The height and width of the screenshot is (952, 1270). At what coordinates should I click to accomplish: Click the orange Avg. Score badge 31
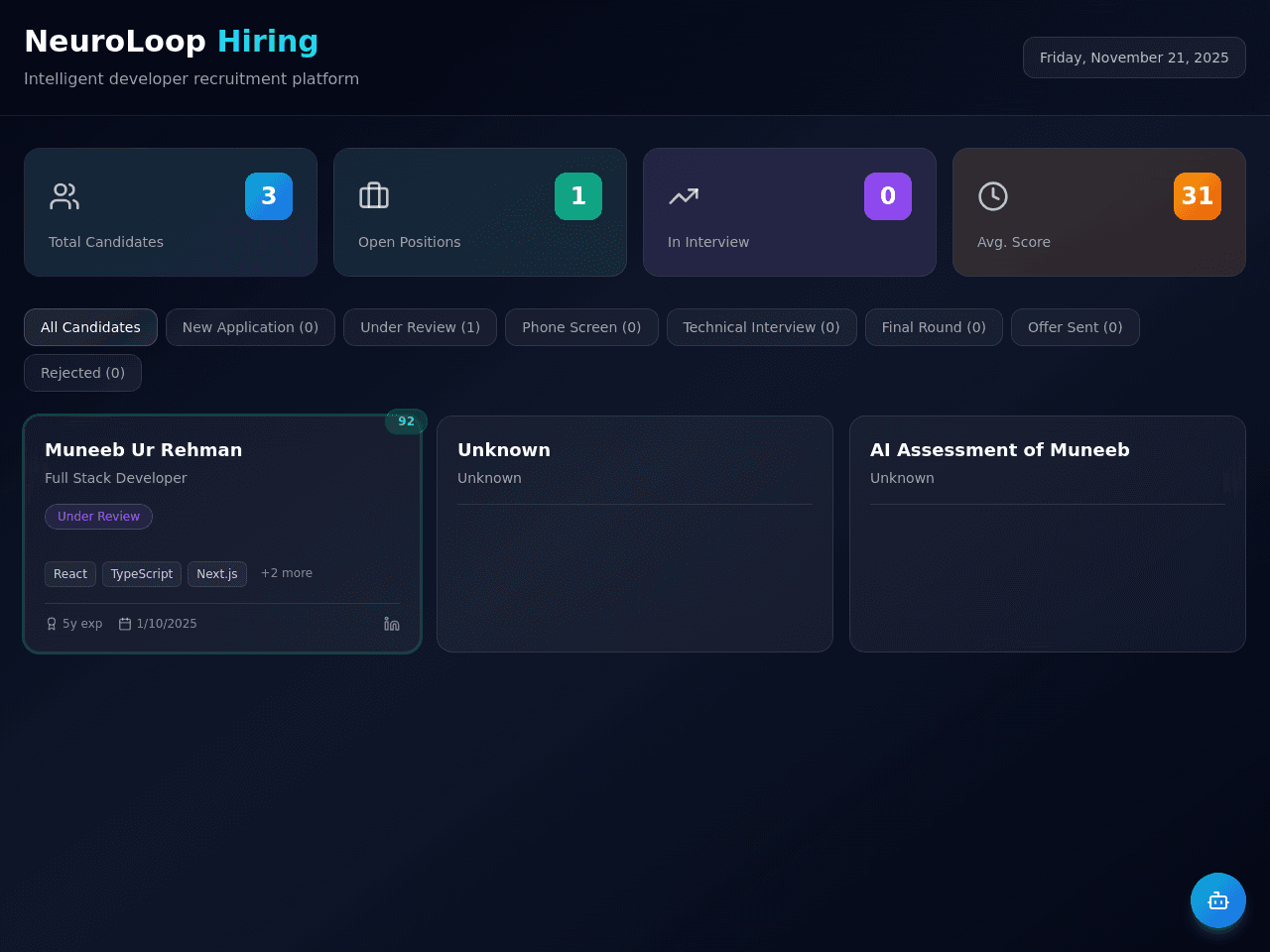coord(1198,196)
